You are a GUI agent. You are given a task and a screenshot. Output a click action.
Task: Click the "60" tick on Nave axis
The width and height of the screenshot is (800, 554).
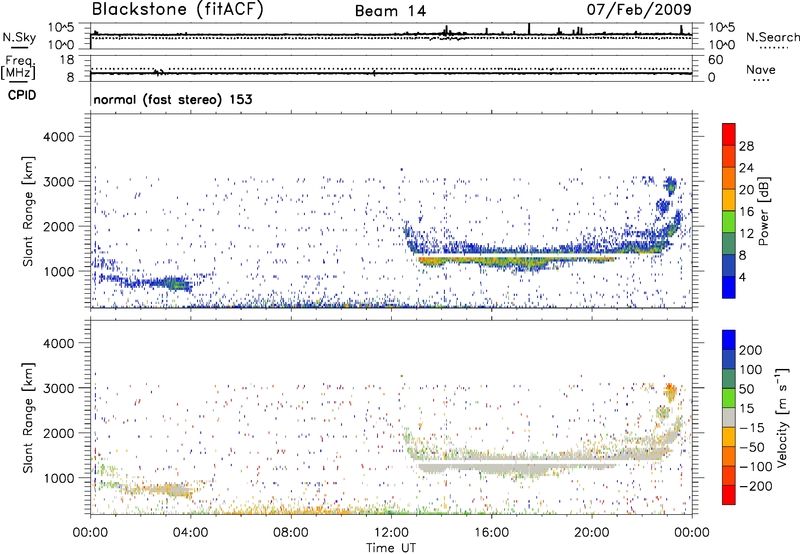tap(715, 60)
